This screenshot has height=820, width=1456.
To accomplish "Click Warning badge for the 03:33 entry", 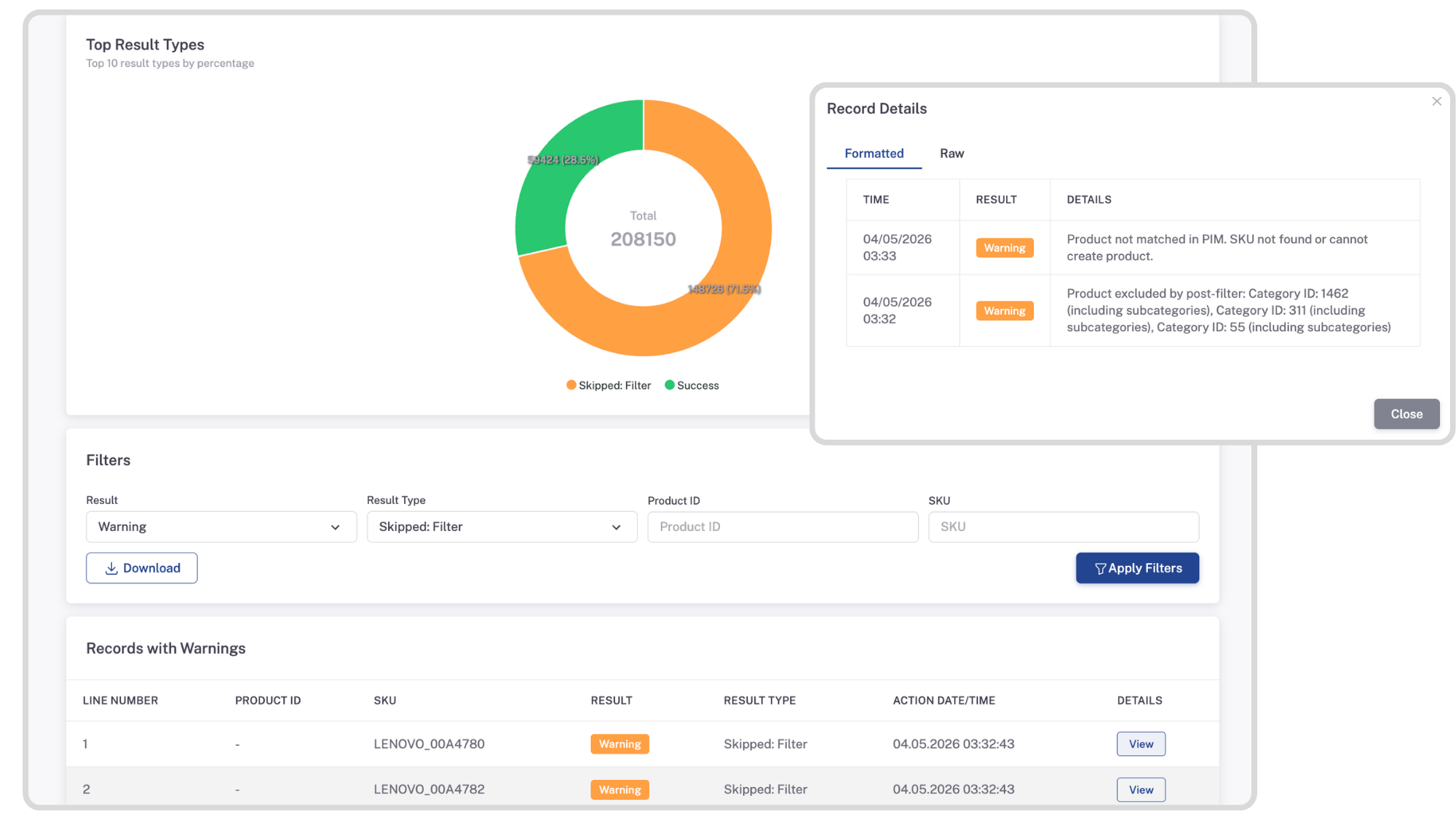I will tap(1004, 248).
